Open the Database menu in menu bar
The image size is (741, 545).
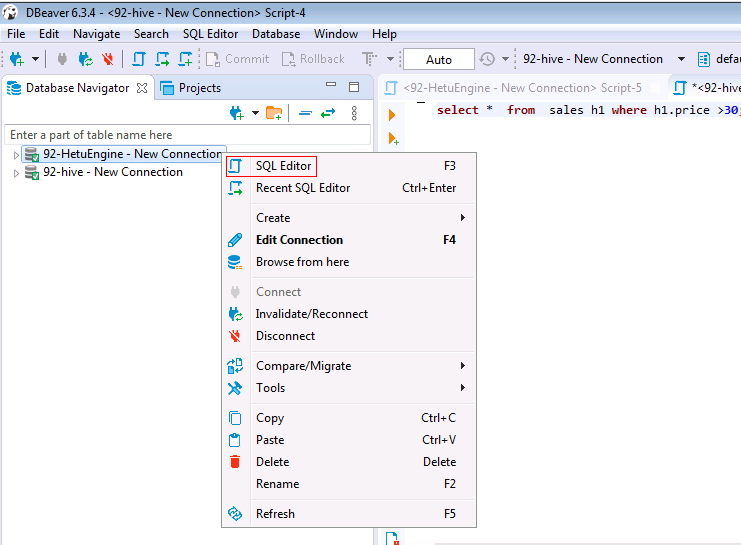coord(275,34)
